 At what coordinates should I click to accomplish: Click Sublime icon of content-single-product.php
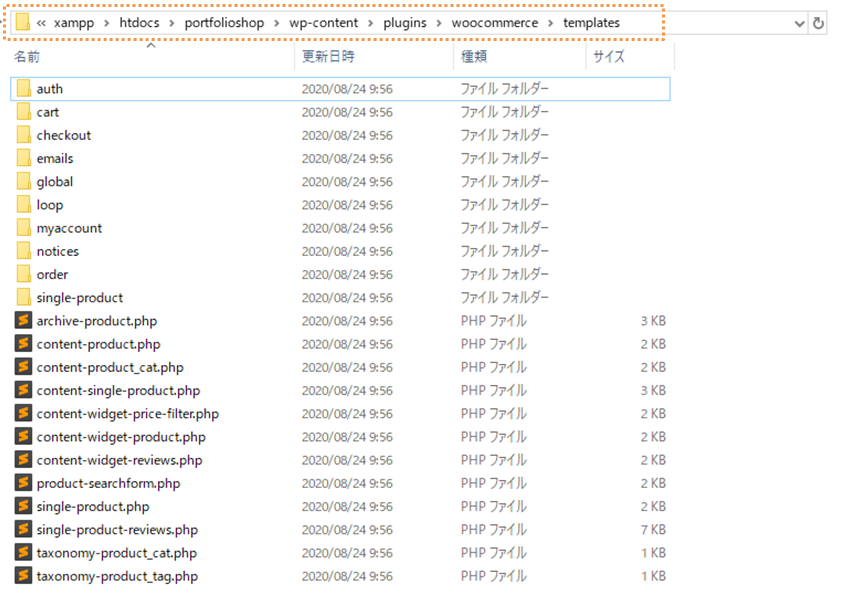tap(23, 390)
